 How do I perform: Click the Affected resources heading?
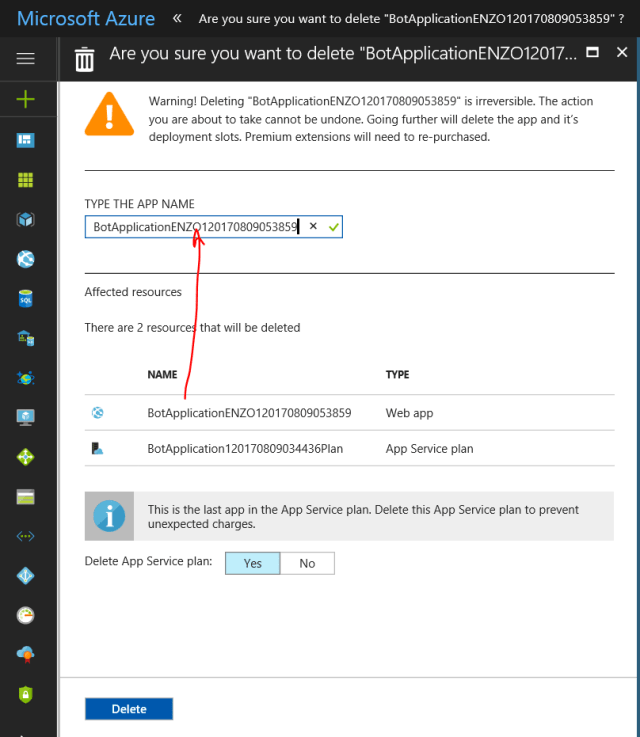pyautogui.click(x=133, y=292)
